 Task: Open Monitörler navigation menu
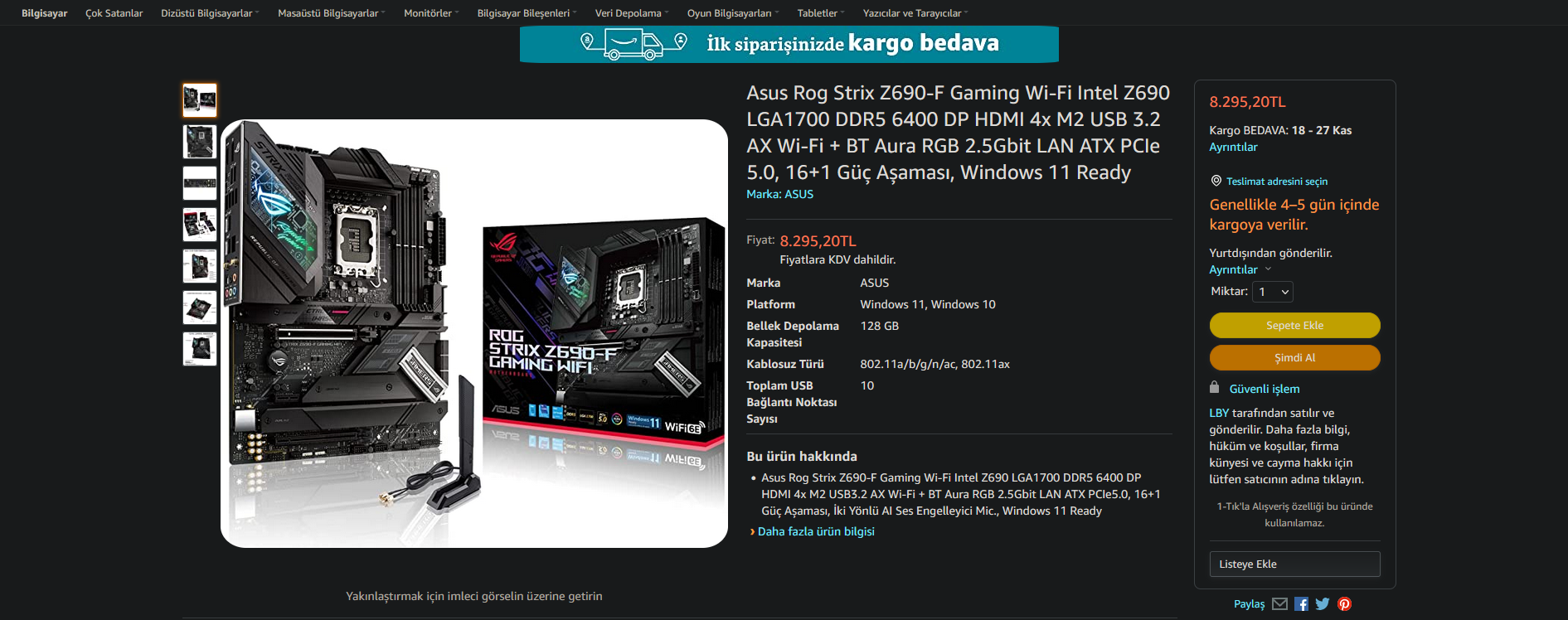[431, 13]
